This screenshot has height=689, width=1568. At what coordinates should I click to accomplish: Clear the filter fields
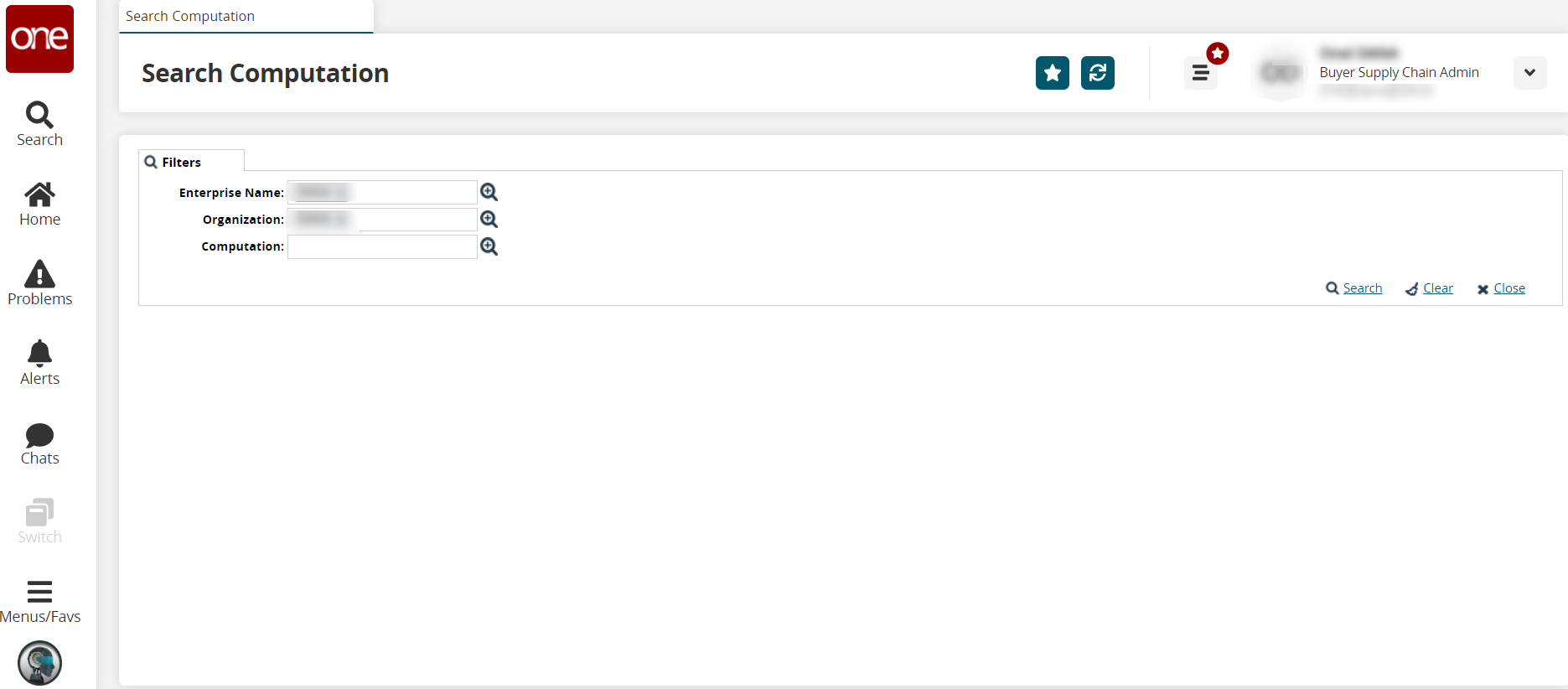tap(1437, 288)
